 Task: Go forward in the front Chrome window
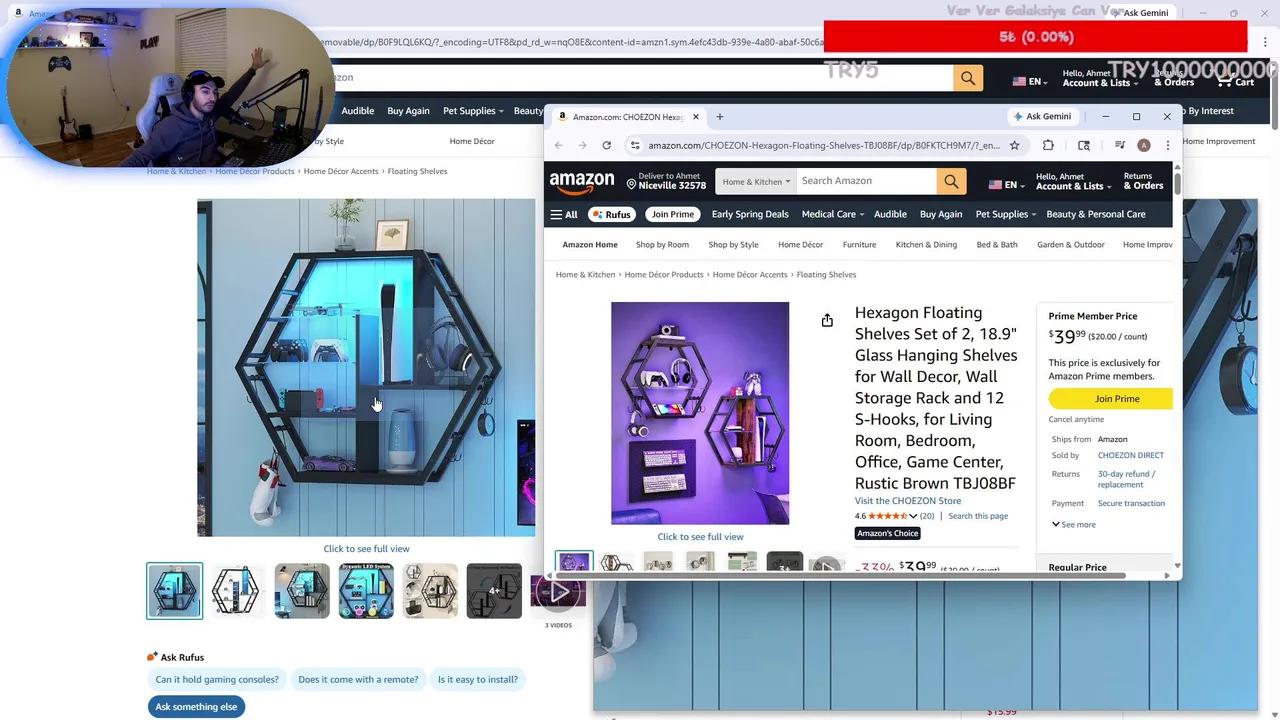[x=582, y=145]
